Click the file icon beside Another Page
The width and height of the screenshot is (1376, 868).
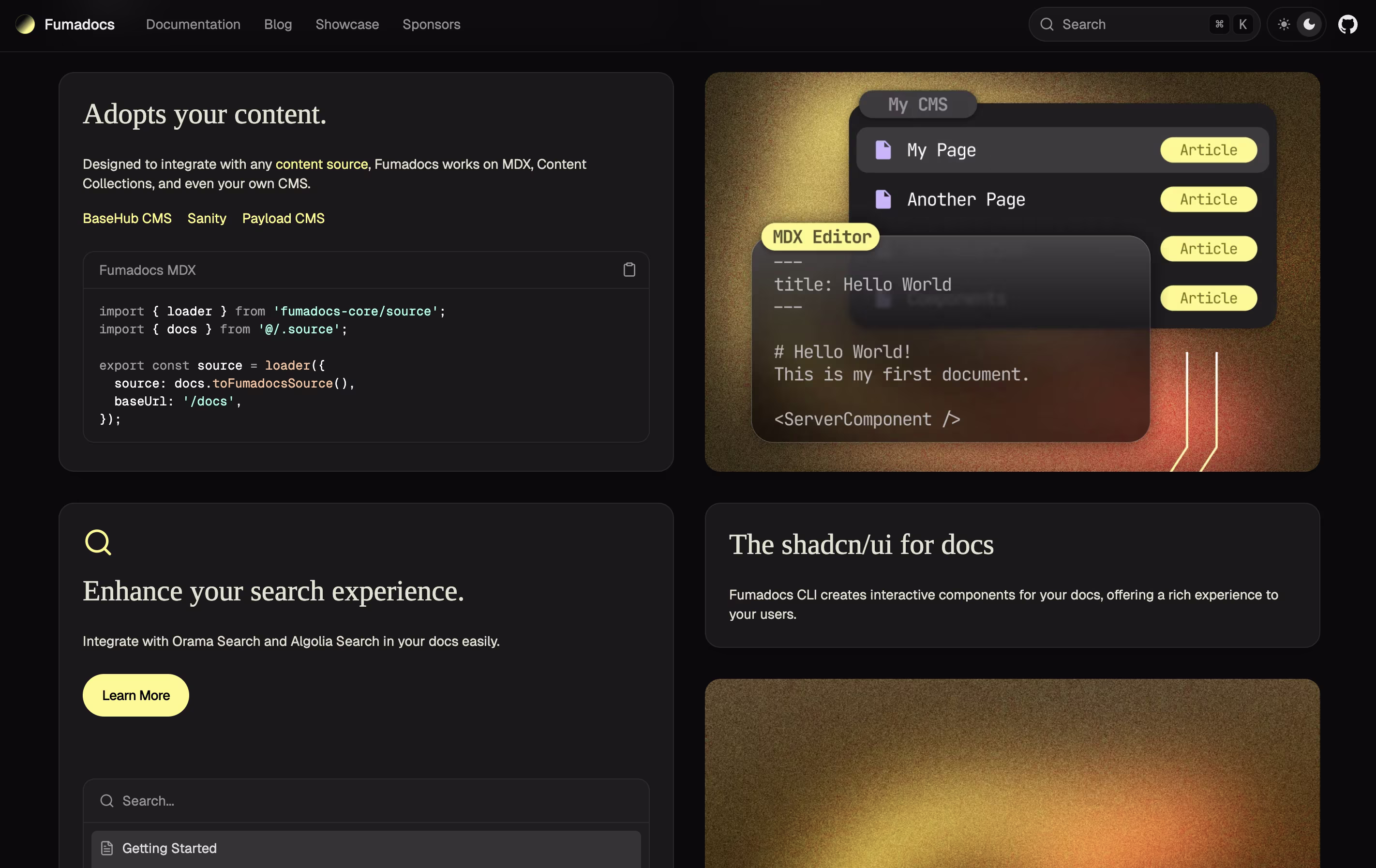[883, 199]
